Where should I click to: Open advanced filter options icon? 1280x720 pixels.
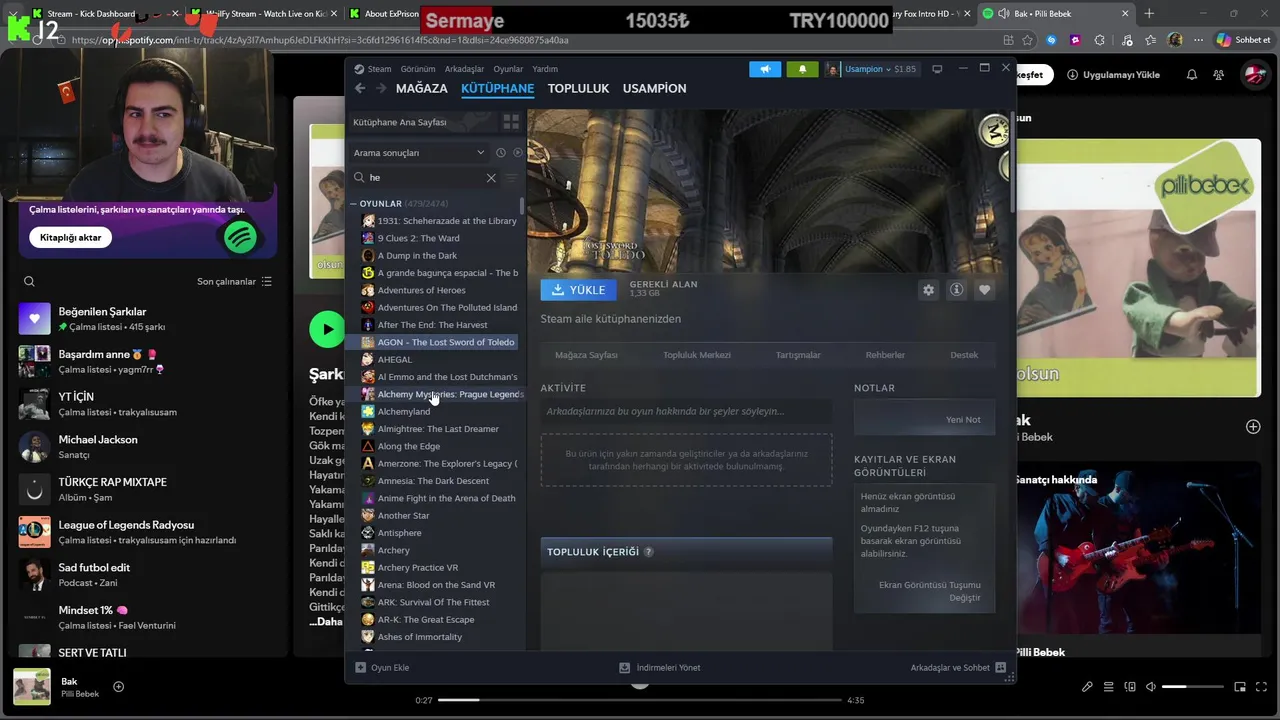tap(511, 177)
